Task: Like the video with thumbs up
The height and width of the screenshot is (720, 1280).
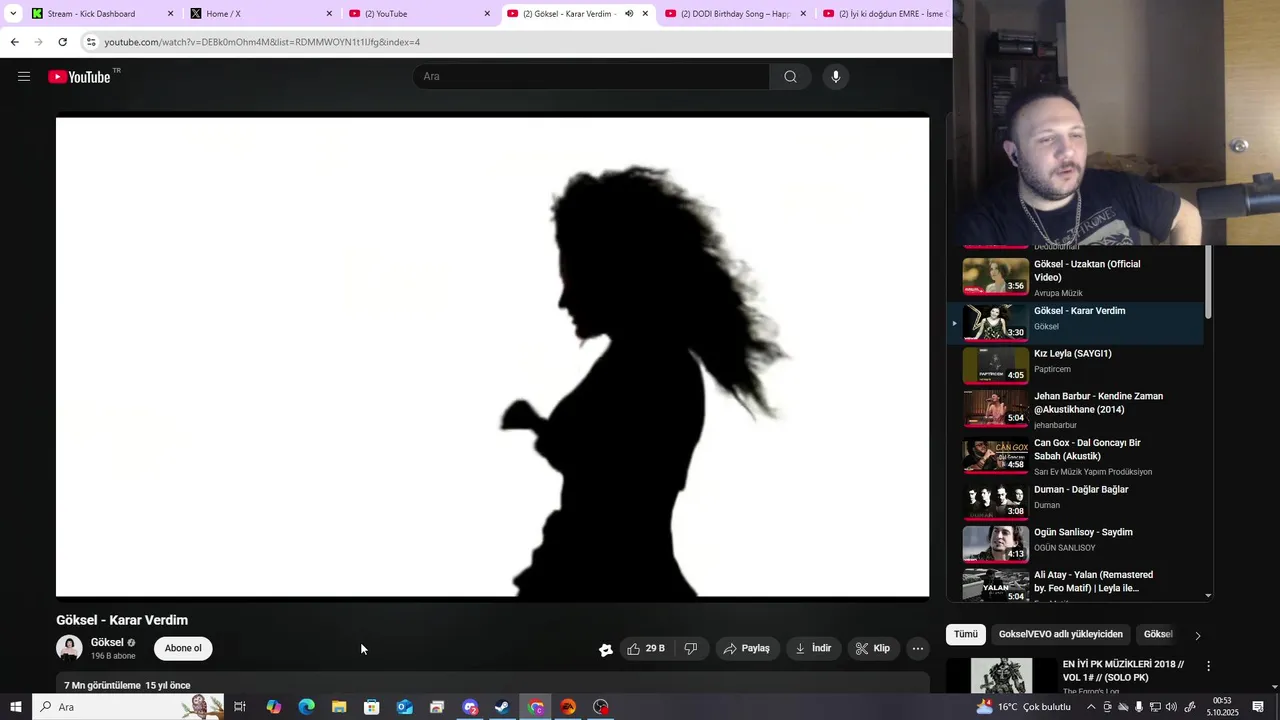Action: tap(646, 648)
